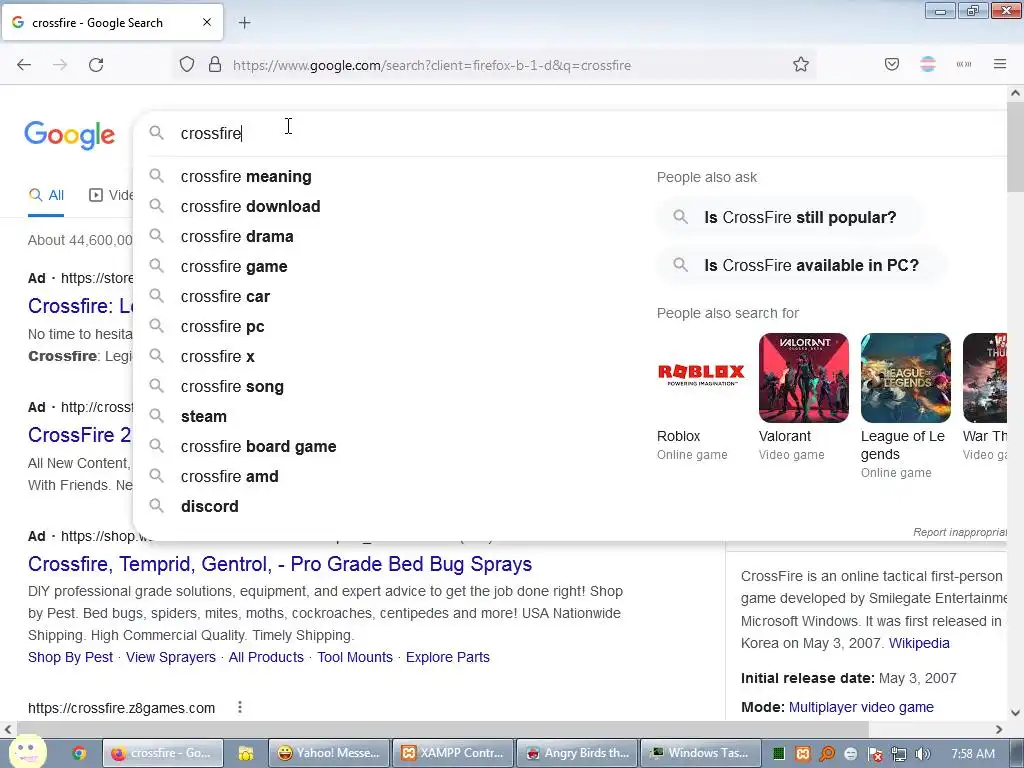Open the Explore Parts sitelink

[x=447, y=657]
